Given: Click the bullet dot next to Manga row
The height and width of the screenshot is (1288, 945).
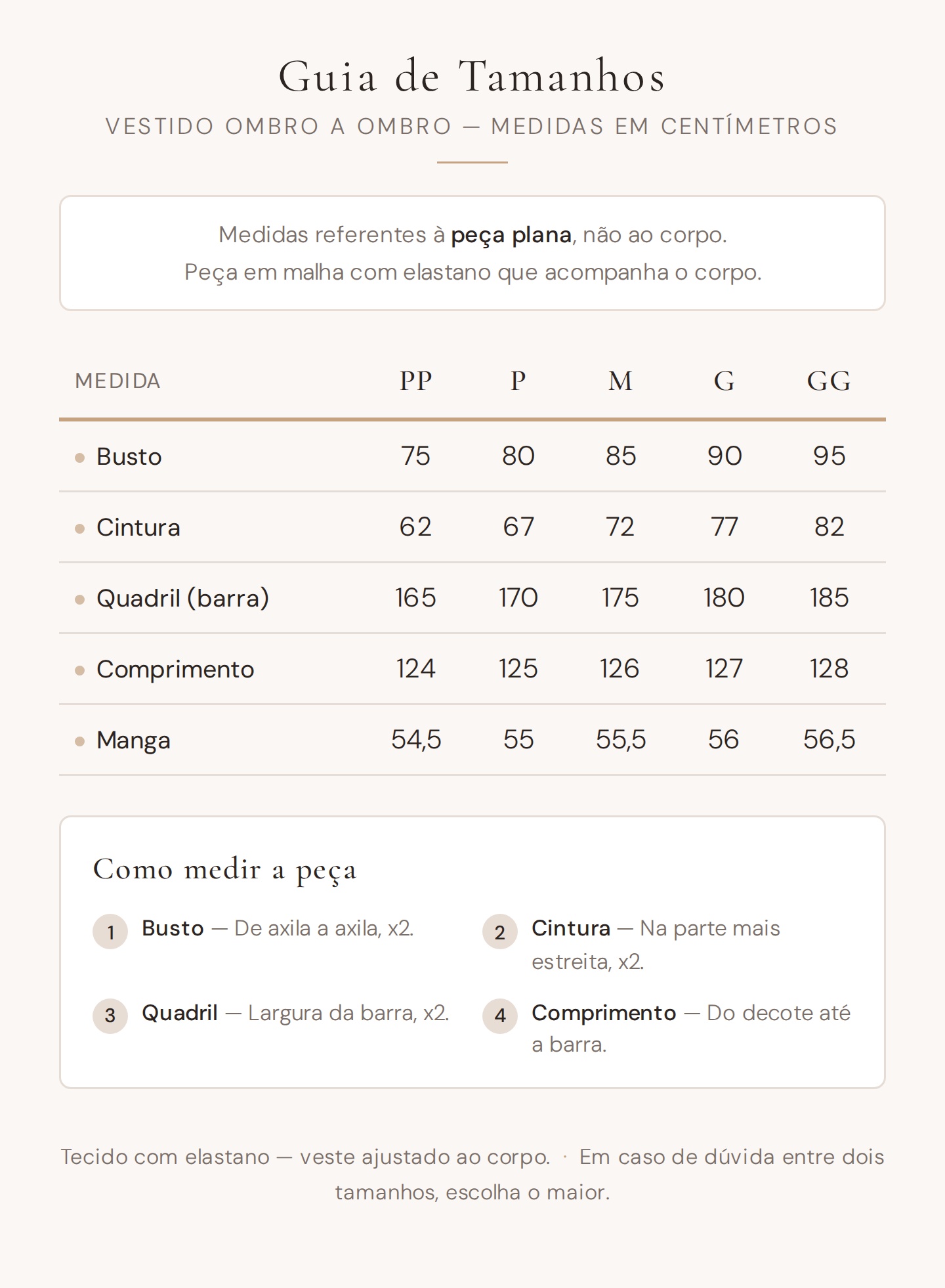Looking at the screenshot, I should click(80, 741).
